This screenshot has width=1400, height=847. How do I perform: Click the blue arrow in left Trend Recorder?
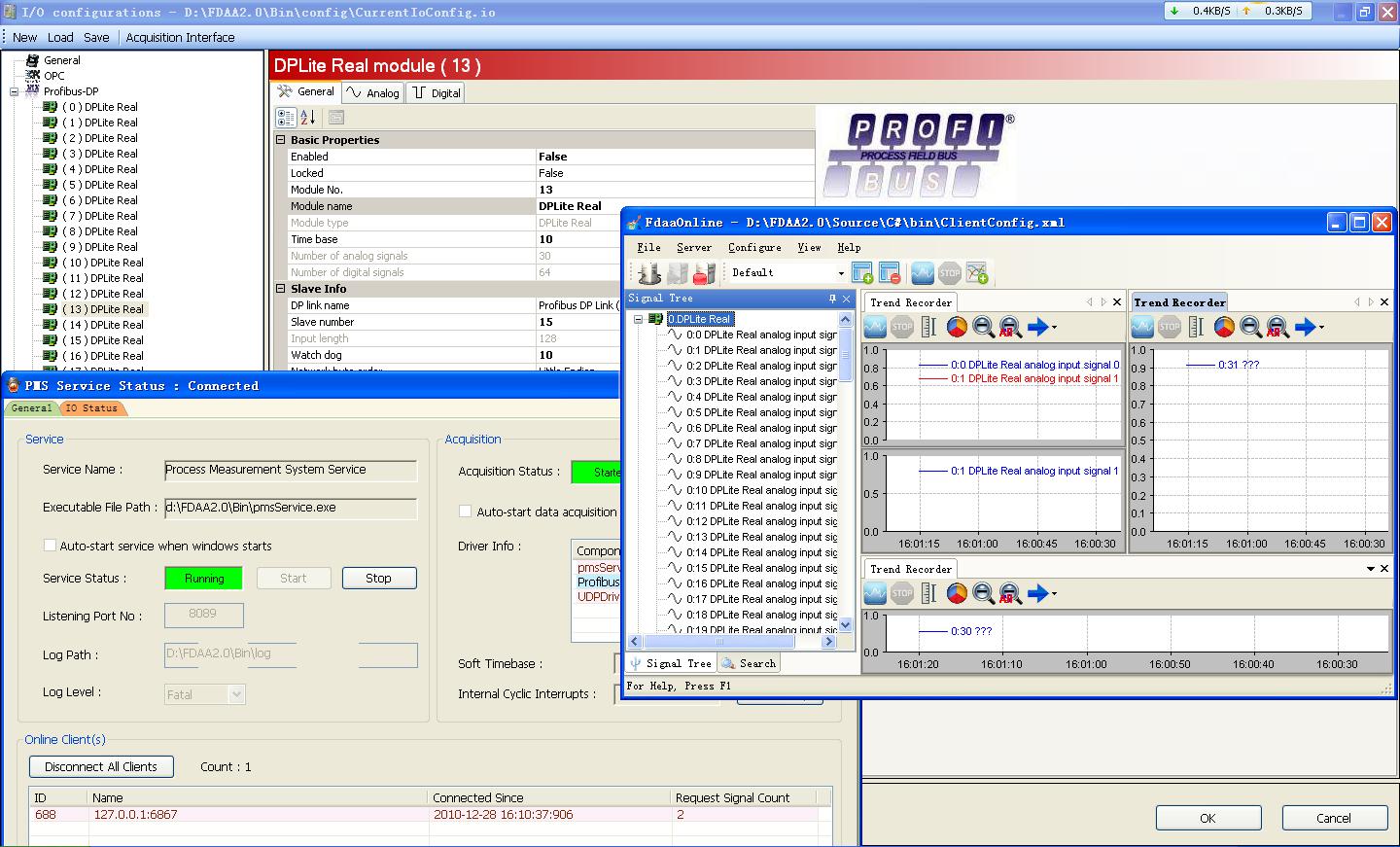click(1037, 327)
